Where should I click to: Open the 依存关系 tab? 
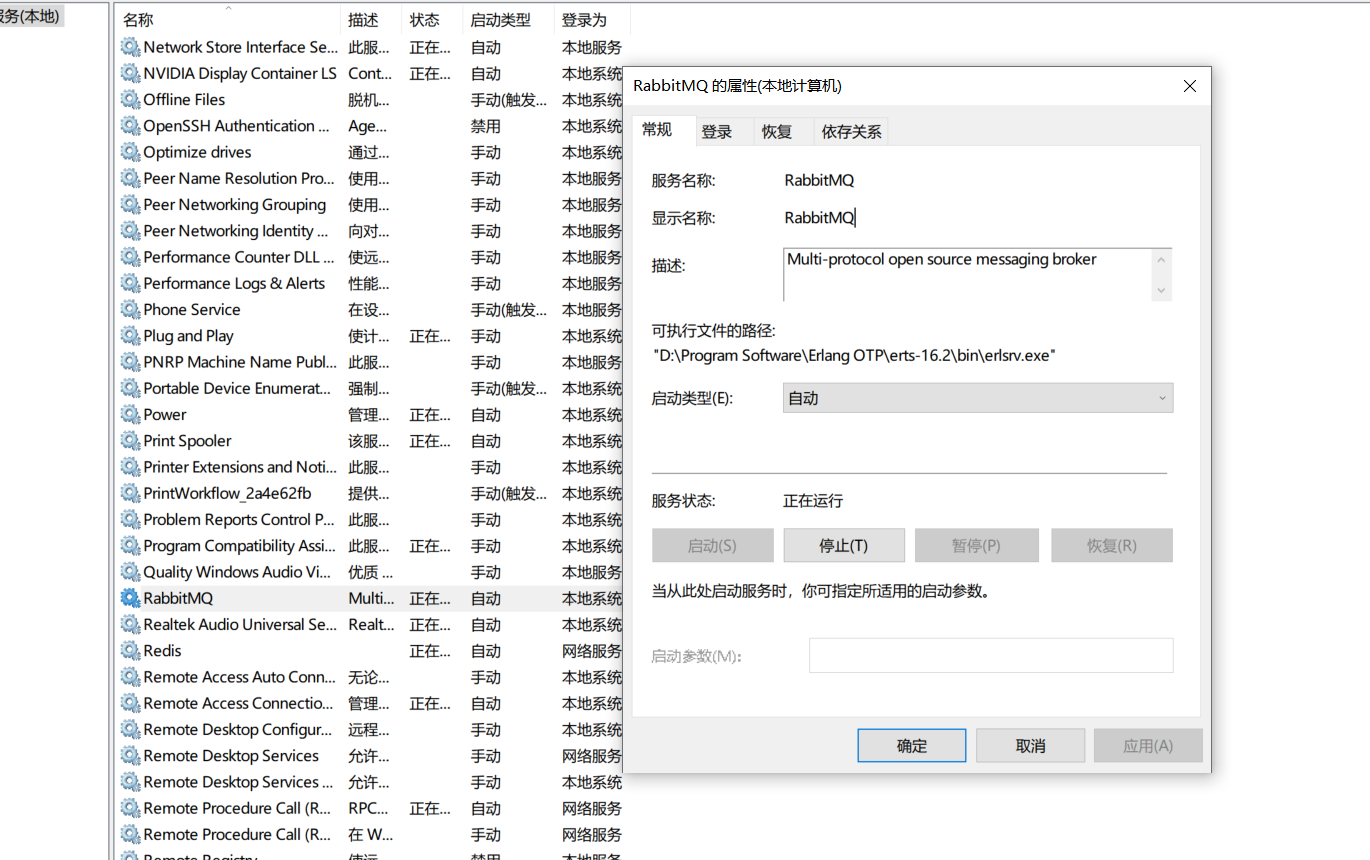(x=851, y=131)
